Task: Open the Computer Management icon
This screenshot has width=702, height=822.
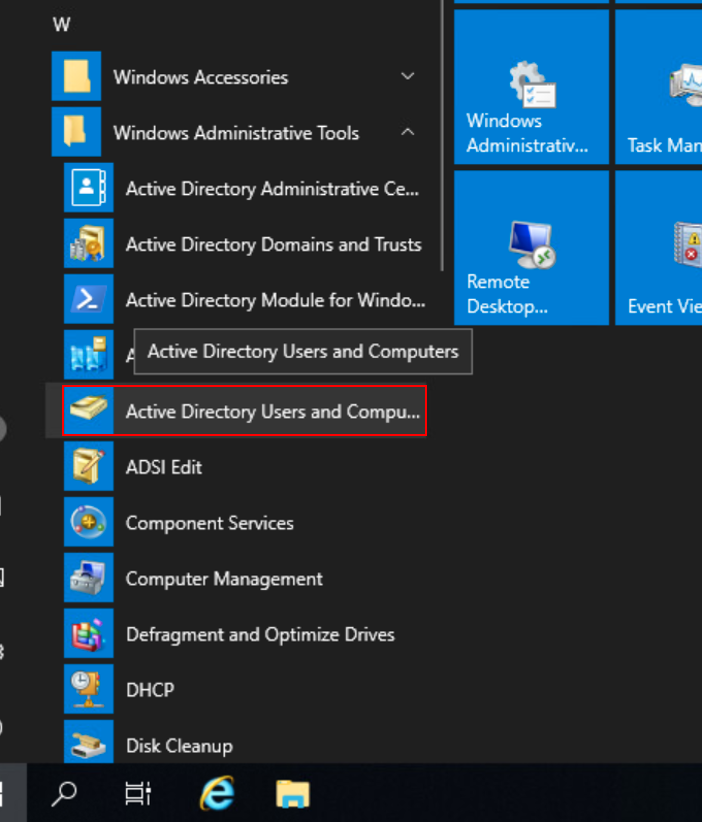Action: coord(88,579)
